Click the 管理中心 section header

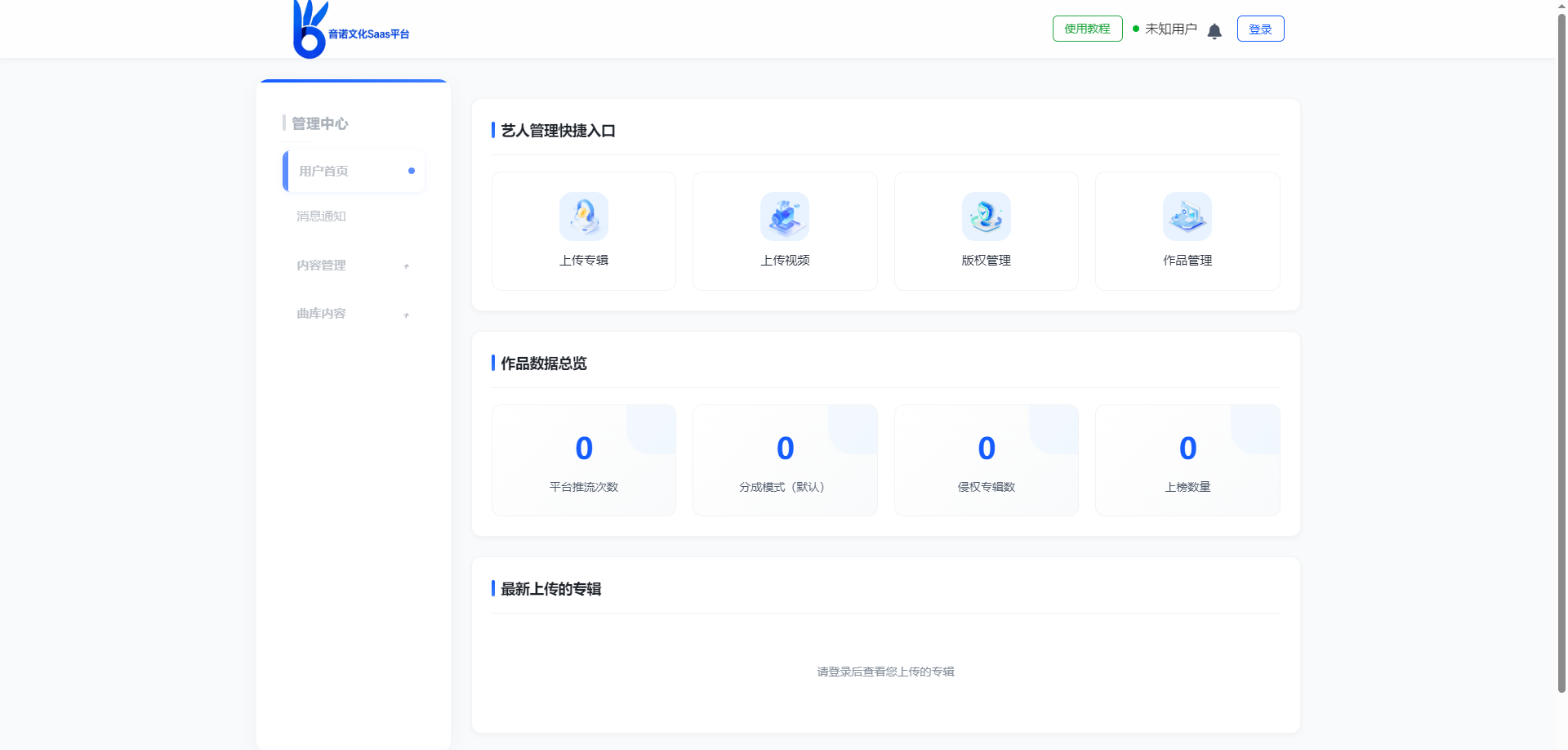pos(319,123)
